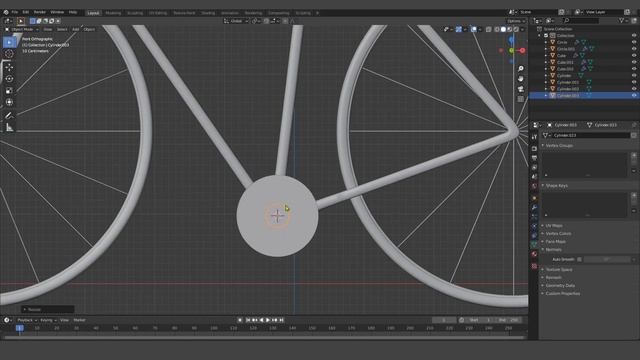Expand the Vertex Colors panel
Image resolution: width=640 pixels, height=360 pixels.
click(558, 233)
